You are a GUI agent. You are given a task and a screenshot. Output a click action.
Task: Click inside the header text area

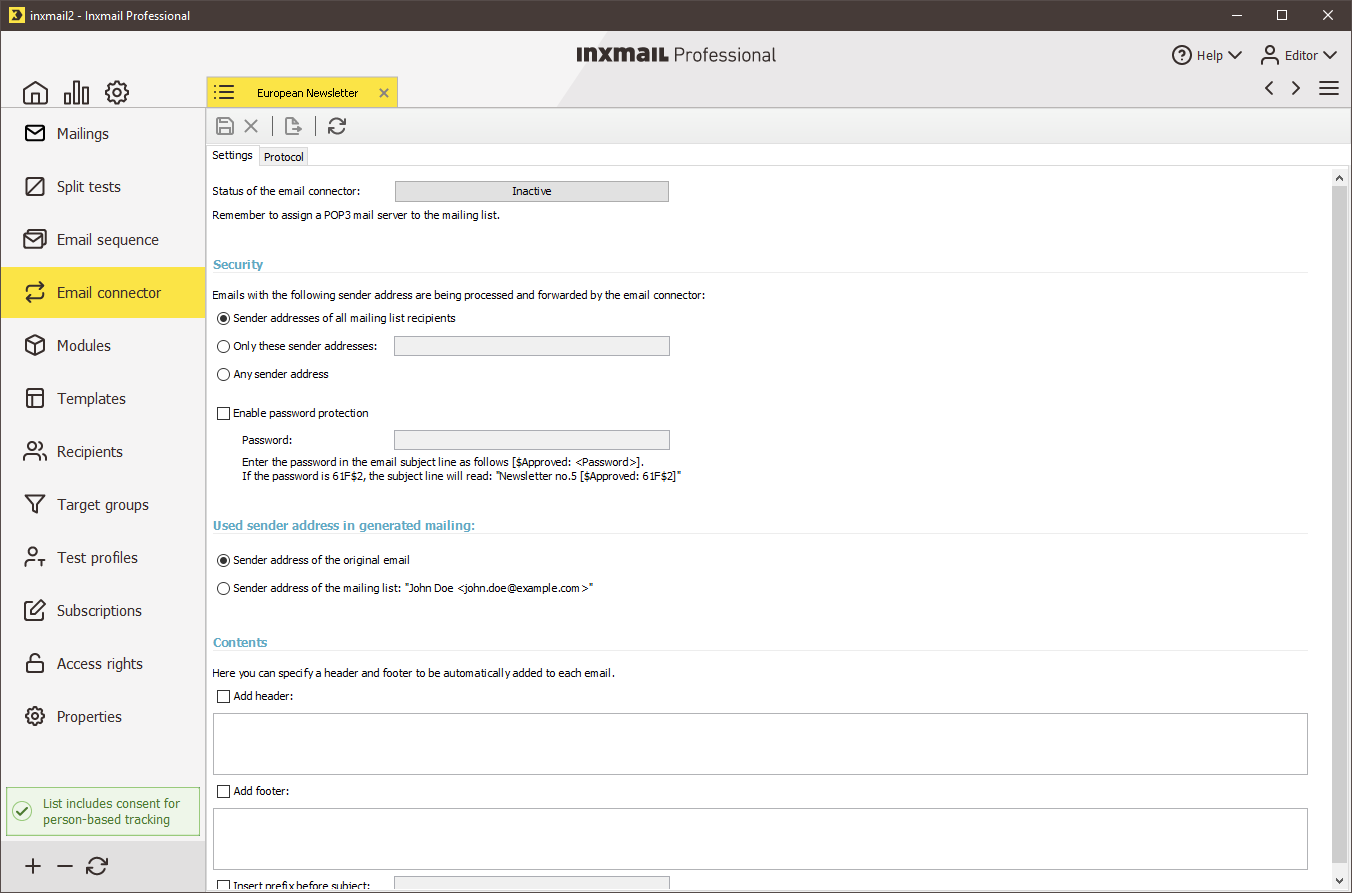(760, 744)
